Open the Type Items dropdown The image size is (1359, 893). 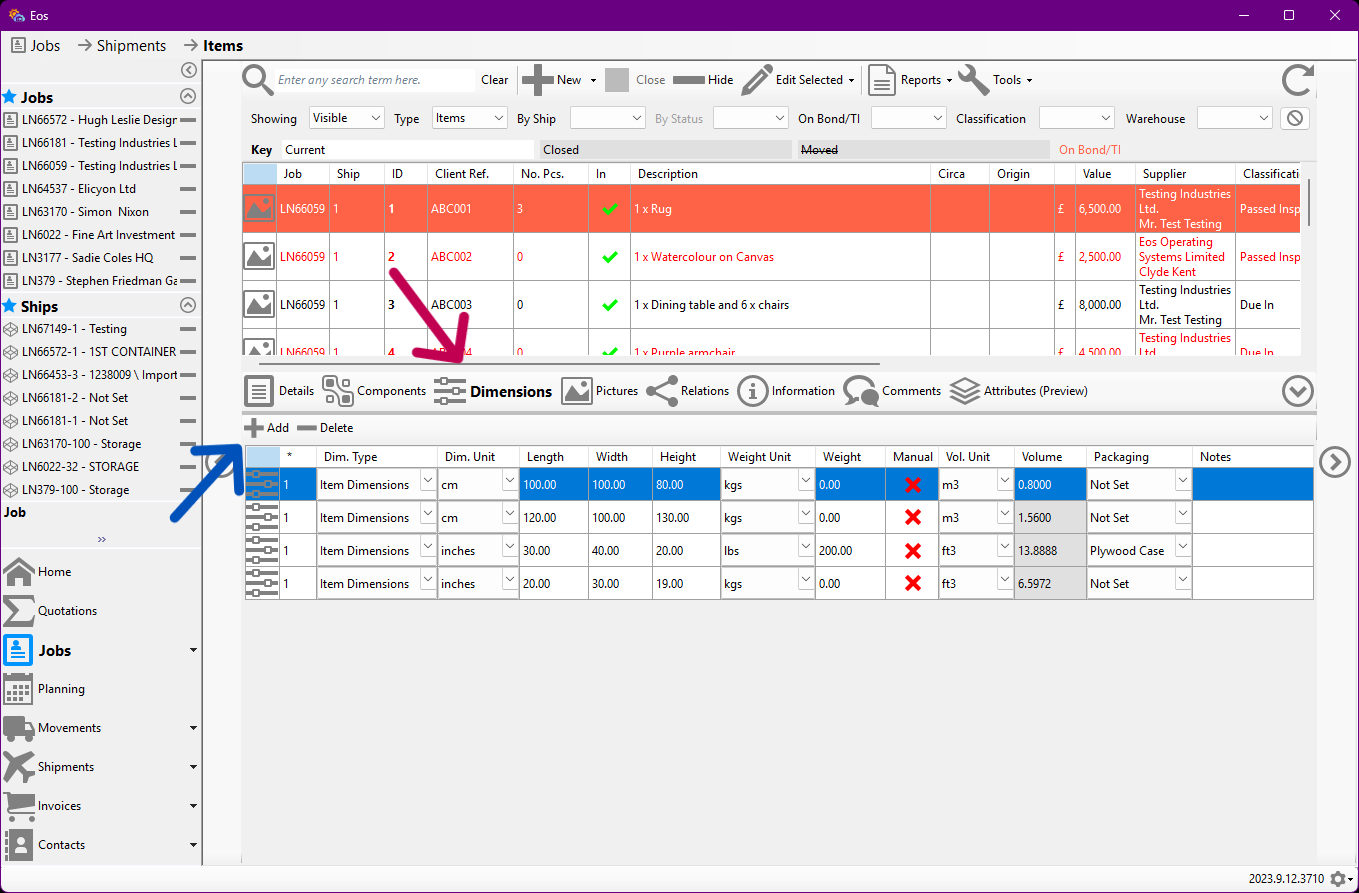(x=470, y=118)
